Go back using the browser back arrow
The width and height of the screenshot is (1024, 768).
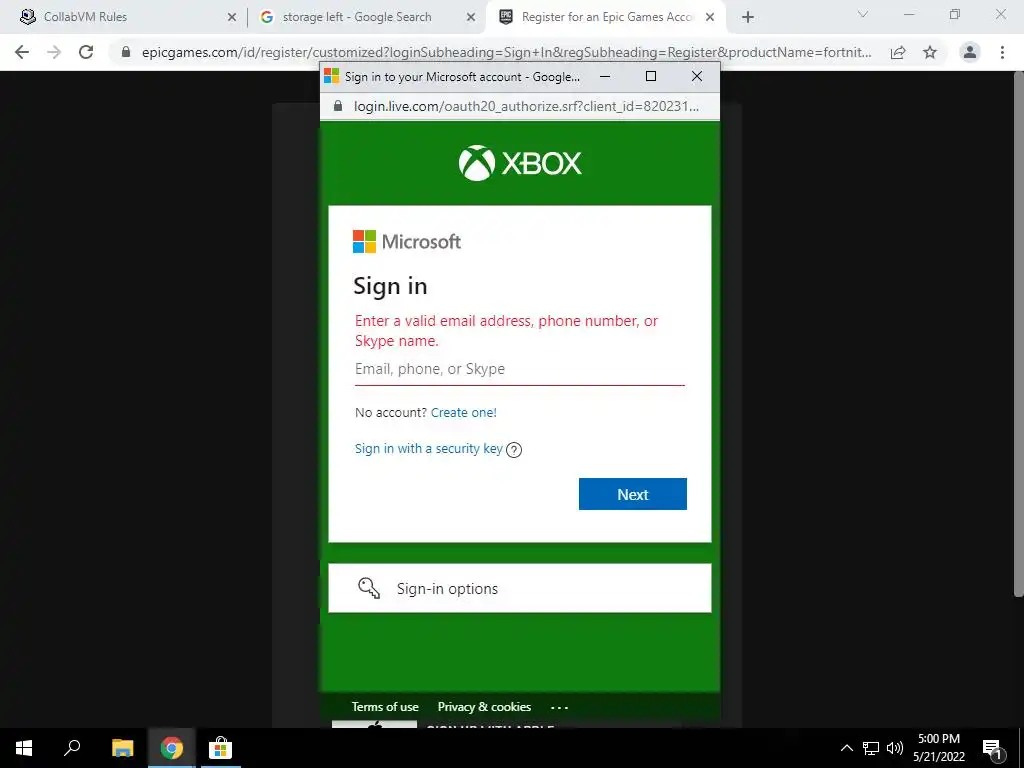point(22,52)
